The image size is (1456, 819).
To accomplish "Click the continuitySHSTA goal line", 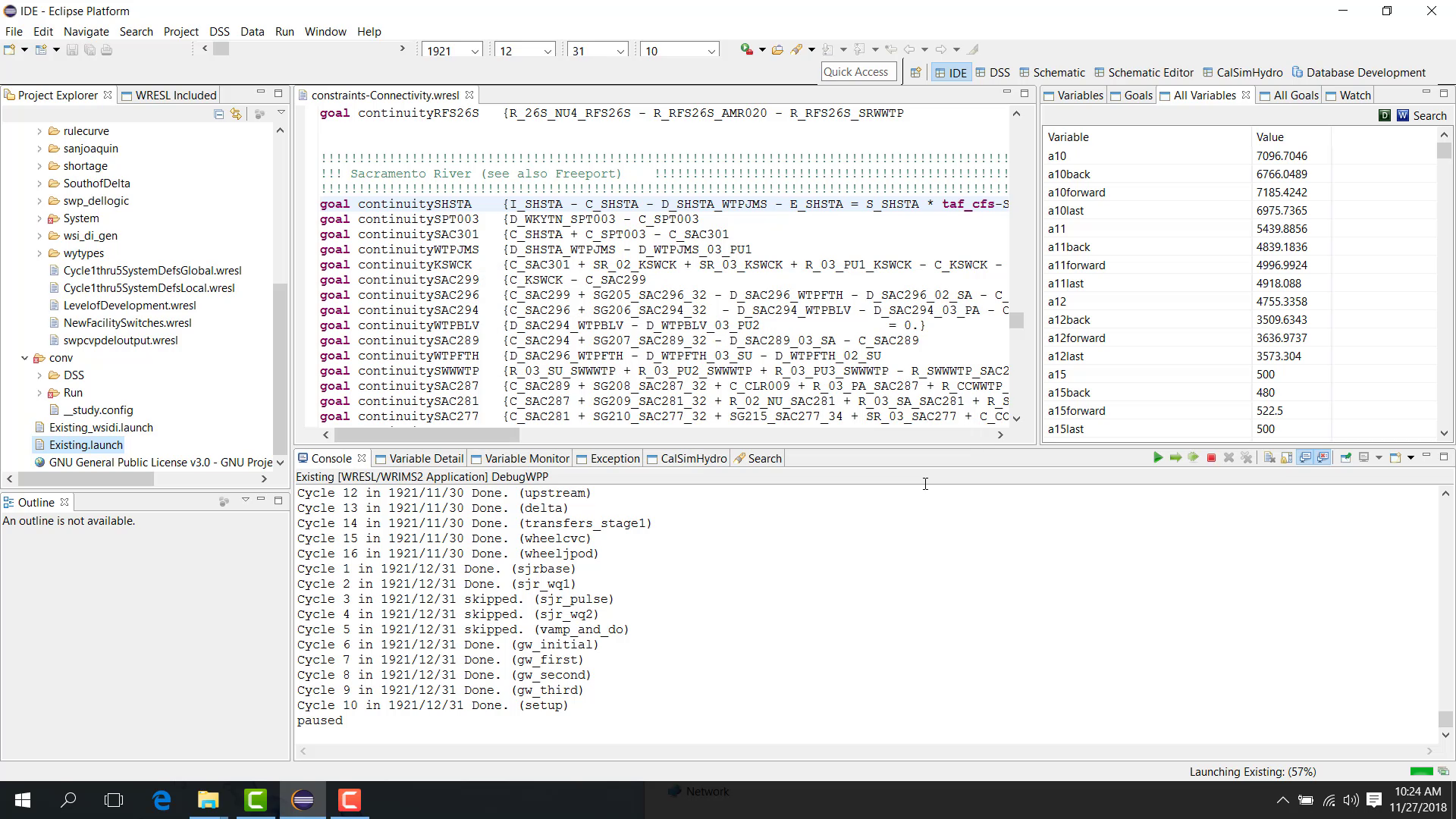I will [x=664, y=204].
